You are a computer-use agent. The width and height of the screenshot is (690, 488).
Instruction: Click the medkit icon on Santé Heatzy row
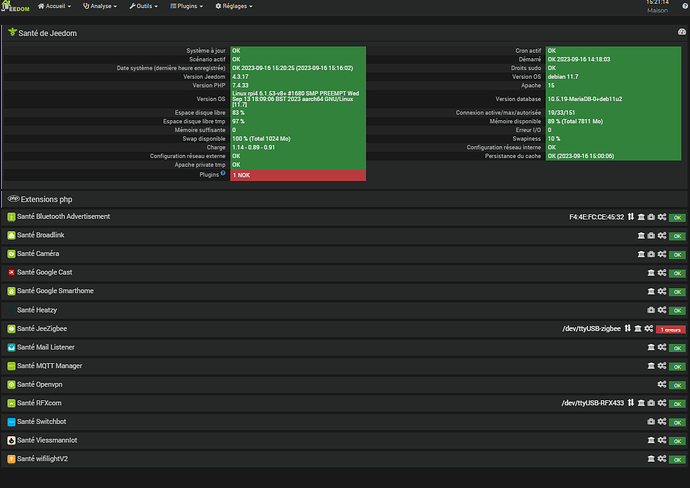pos(651,310)
